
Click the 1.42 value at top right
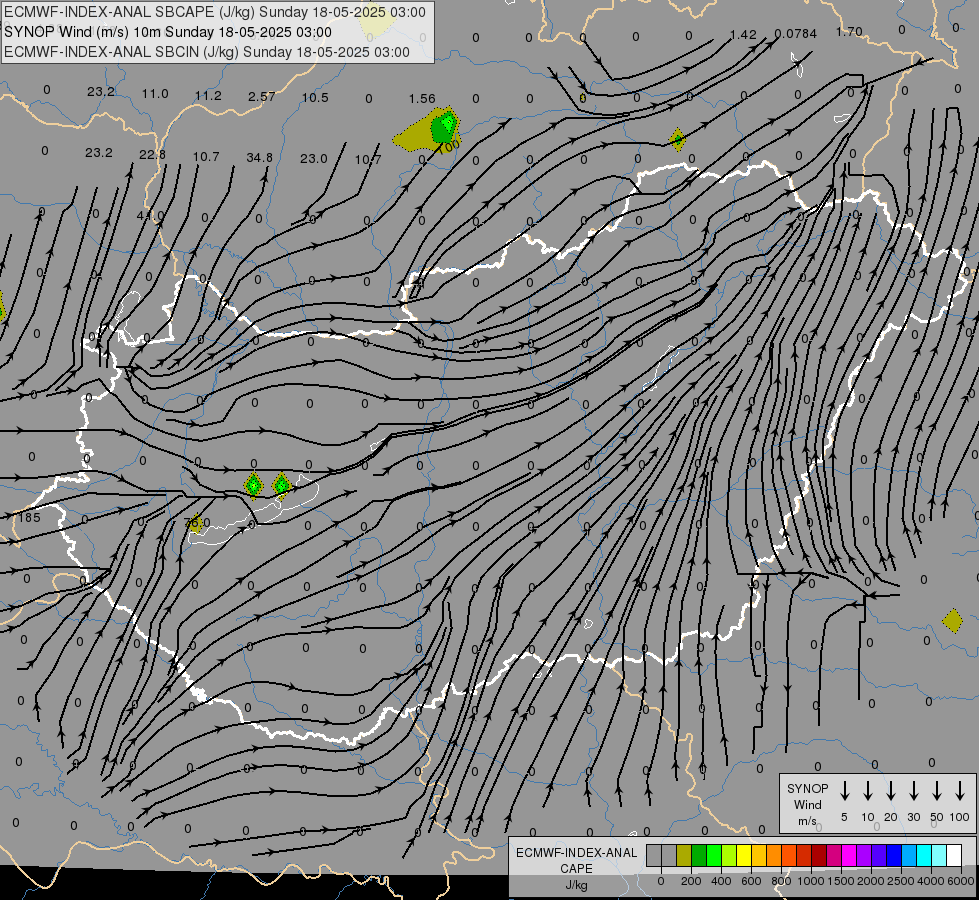tap(743, 34)
